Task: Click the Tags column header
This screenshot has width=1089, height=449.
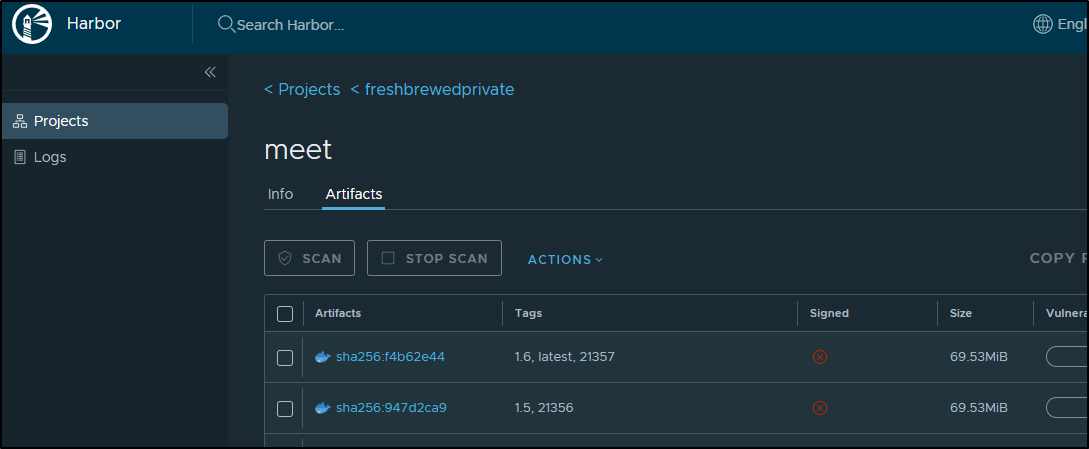Action: (529, 313)
